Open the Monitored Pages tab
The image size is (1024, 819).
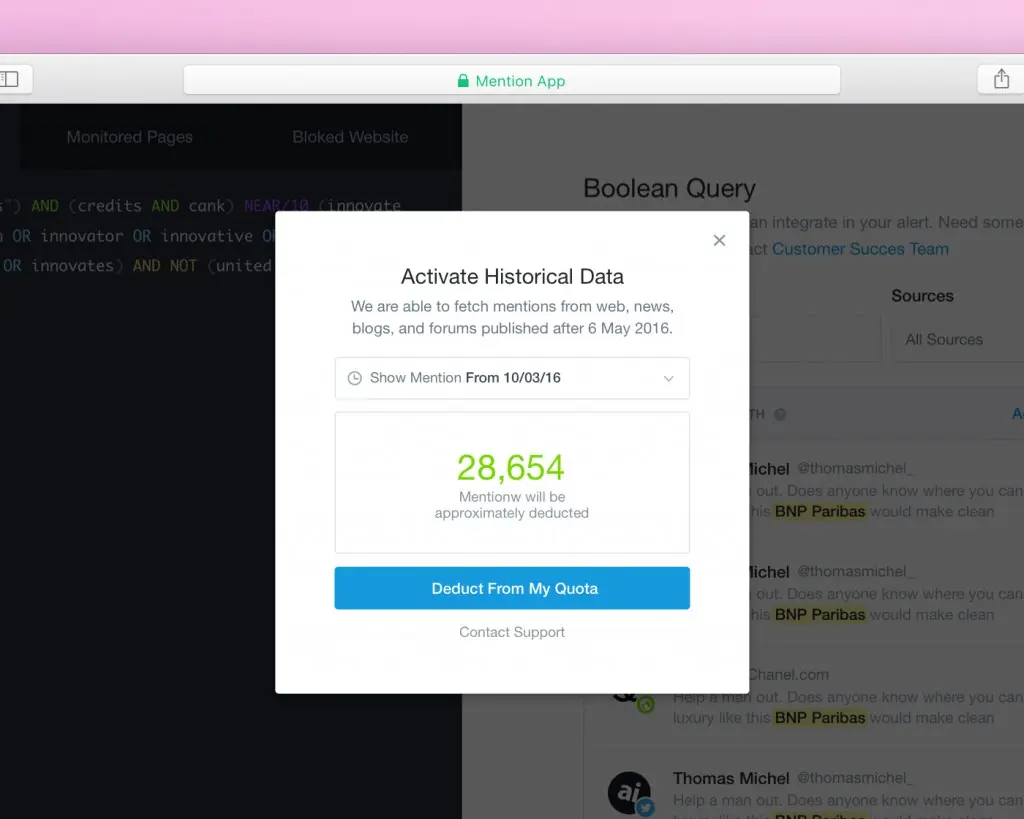tap(129, 137)
